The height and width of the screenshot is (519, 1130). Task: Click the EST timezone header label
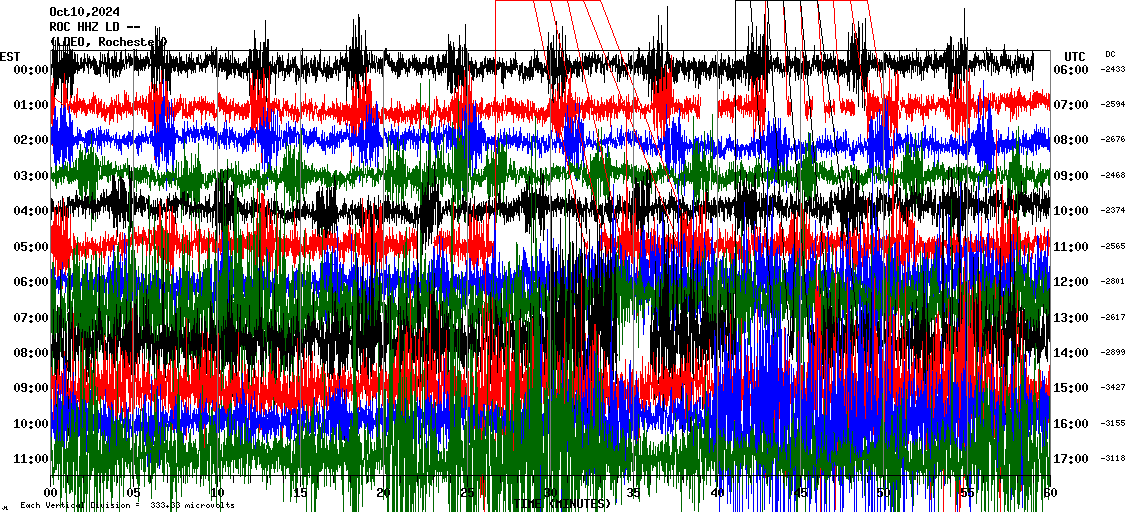[x=10, y=56]
